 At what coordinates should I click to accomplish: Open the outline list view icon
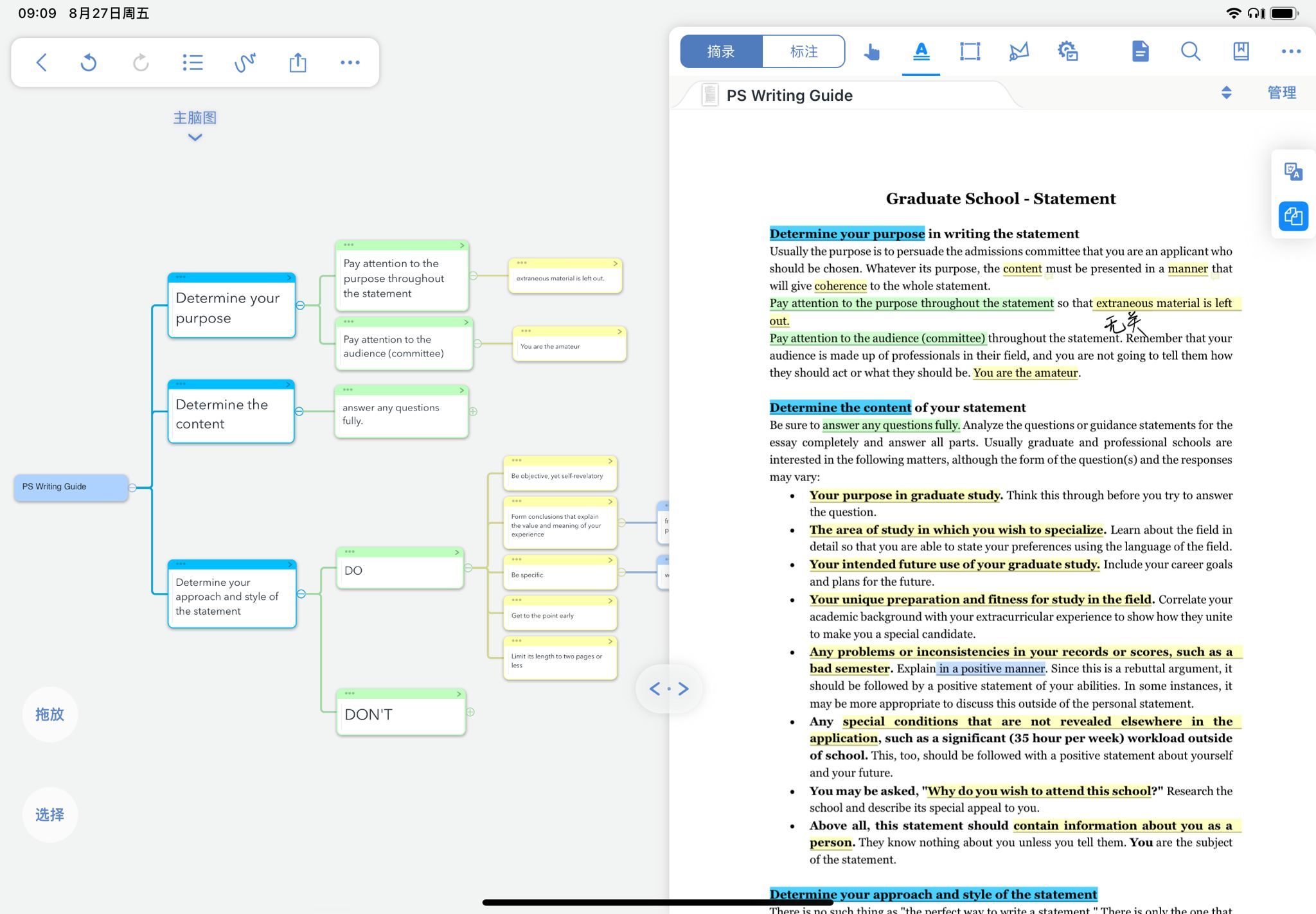tap(193, 62)
